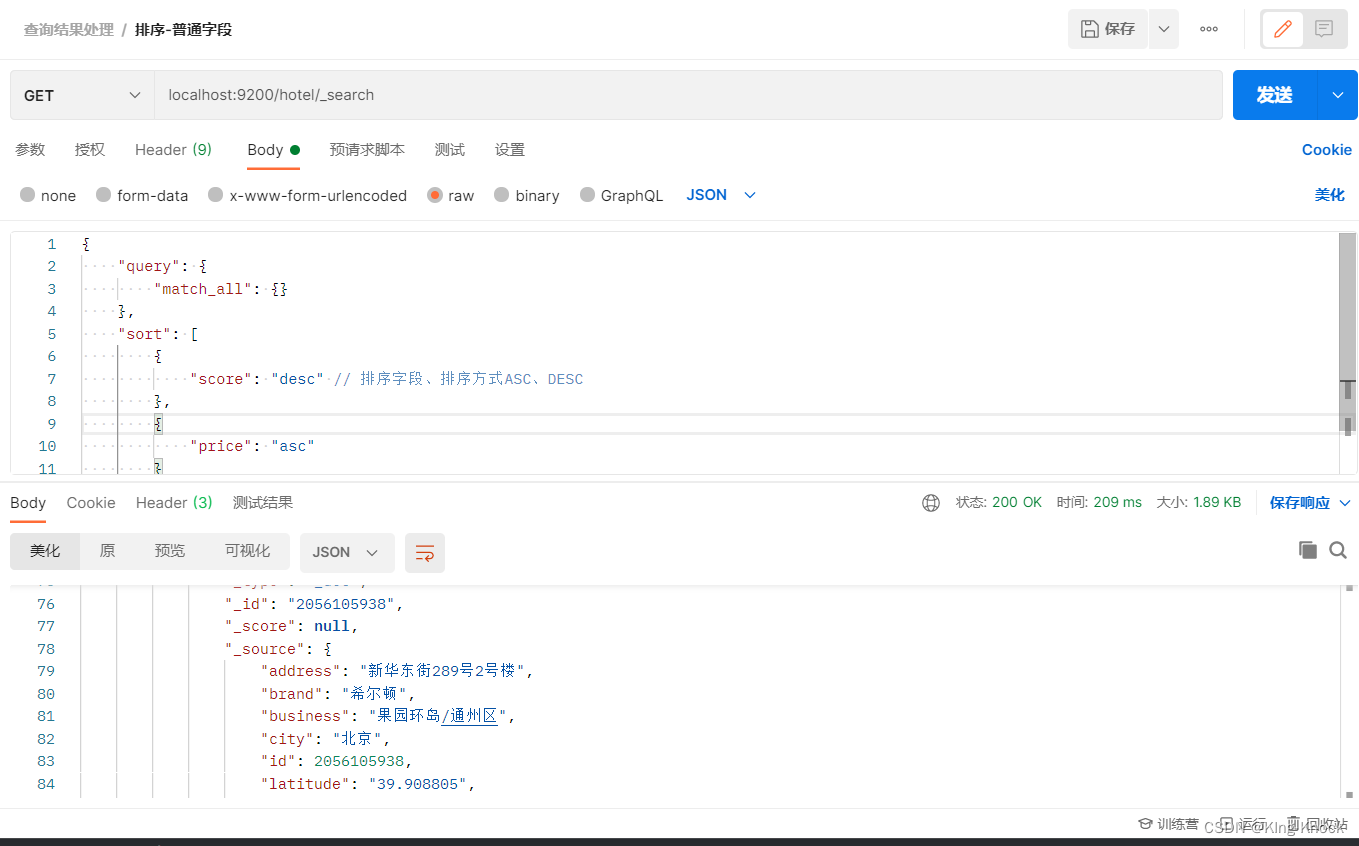Open the three-dots more options menu
The height and width of the screenshot is (846, 1359).
click(x=1209, y=29)
